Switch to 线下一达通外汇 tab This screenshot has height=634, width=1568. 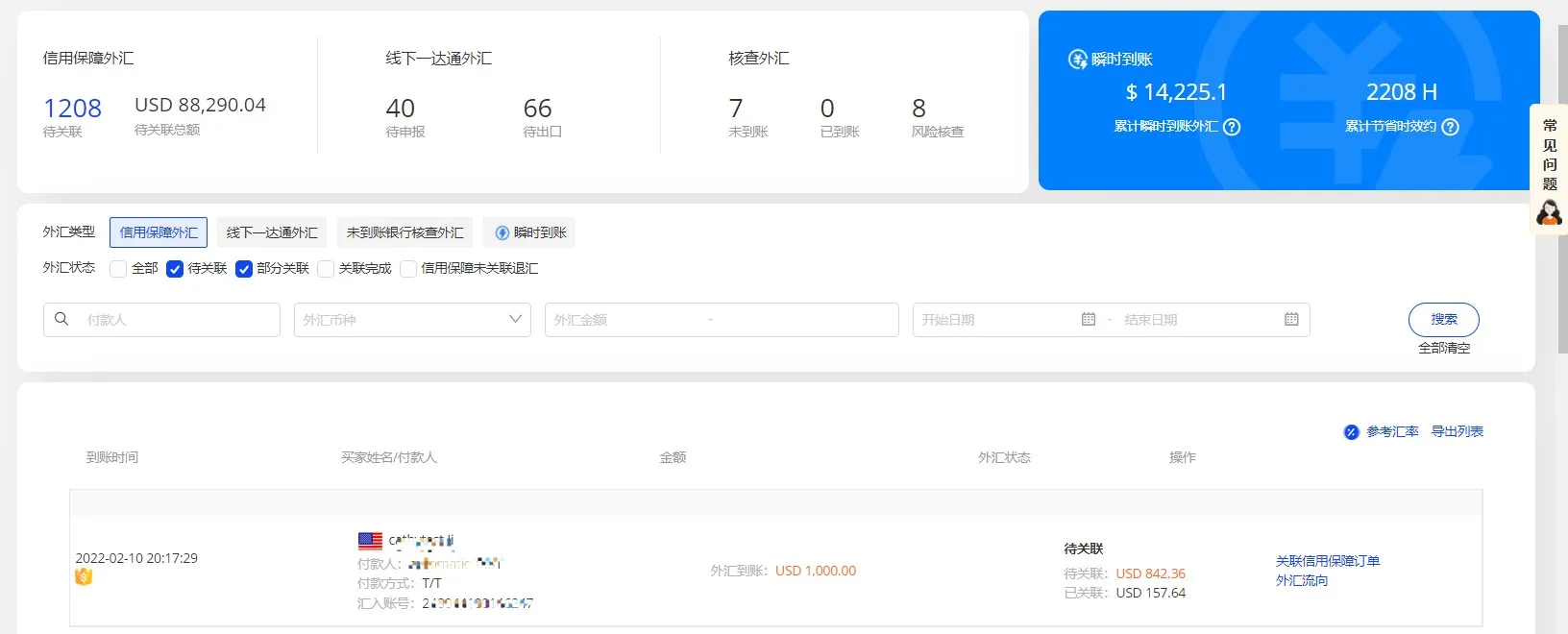272,232
